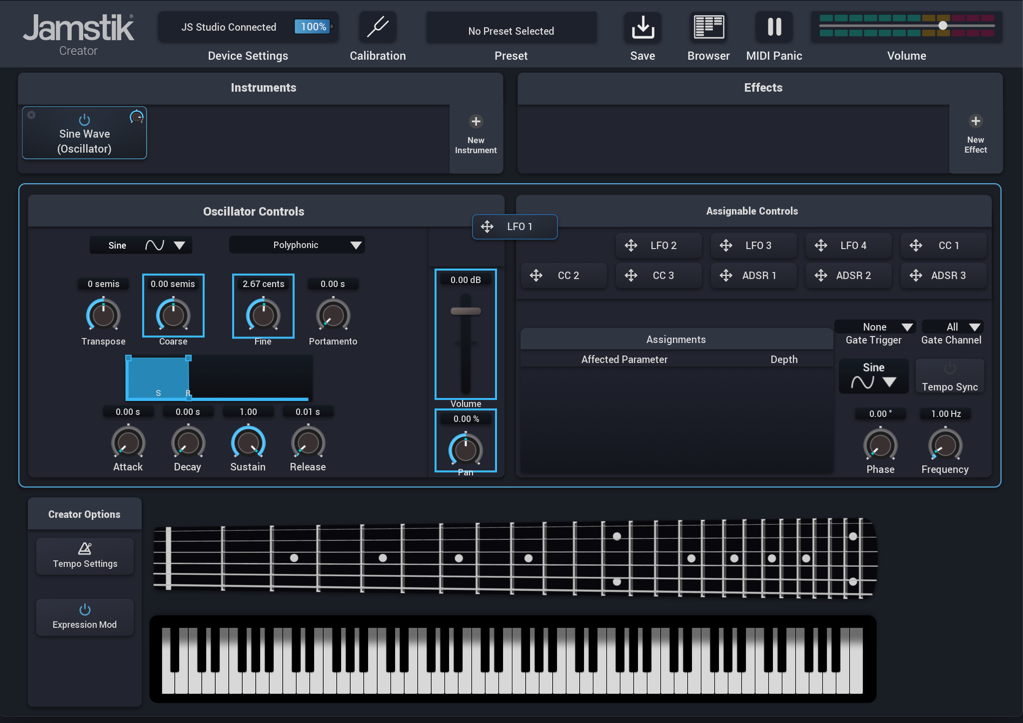Enable the Tempo Sync toggle
Image resolution: width=1023 pixels, height=723 pixels.
coord(950,377)
